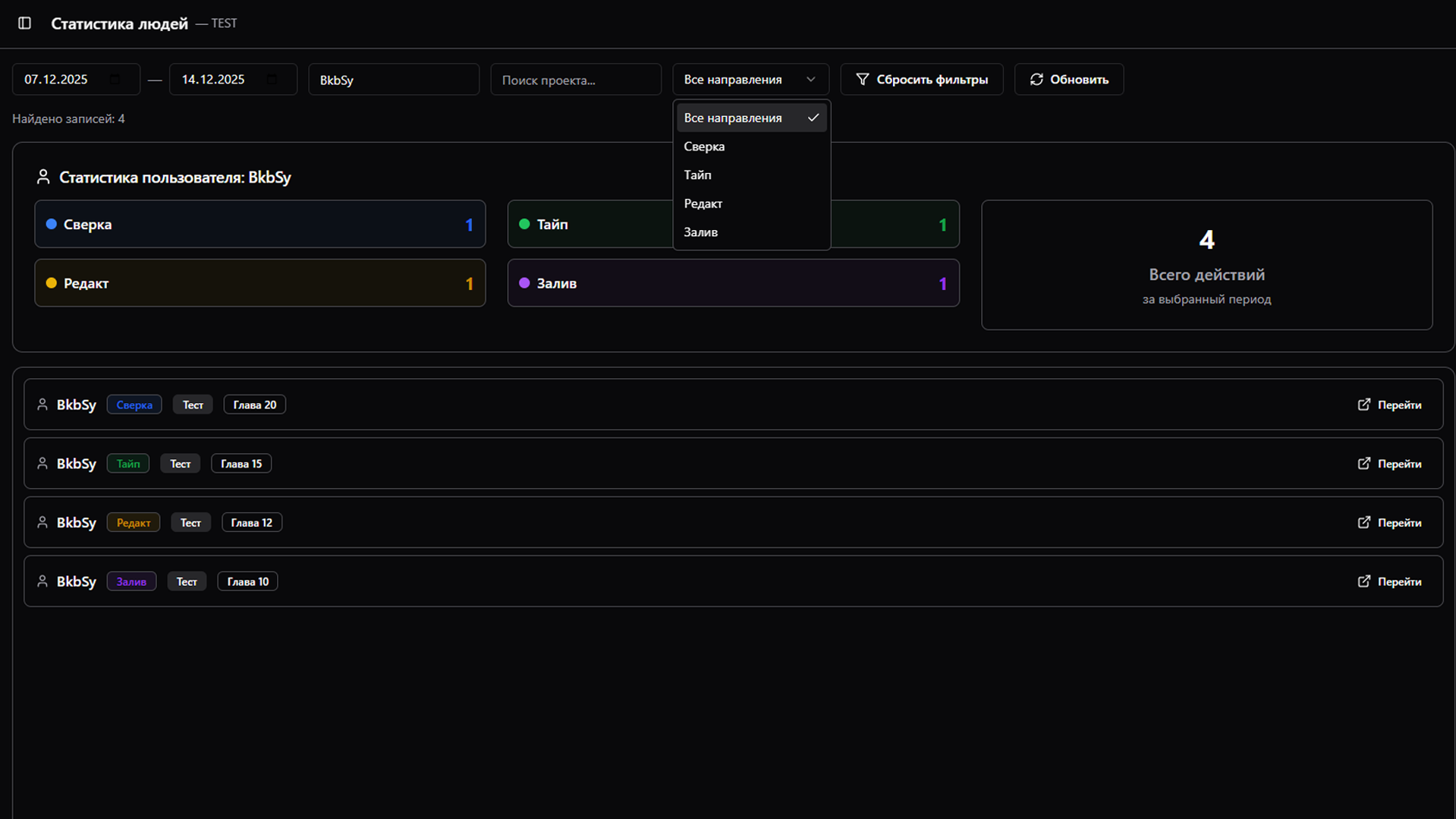Choose Тайп from the direction list
The image size is (1456, 819).
pyautogui.click(x=697, y=175)
